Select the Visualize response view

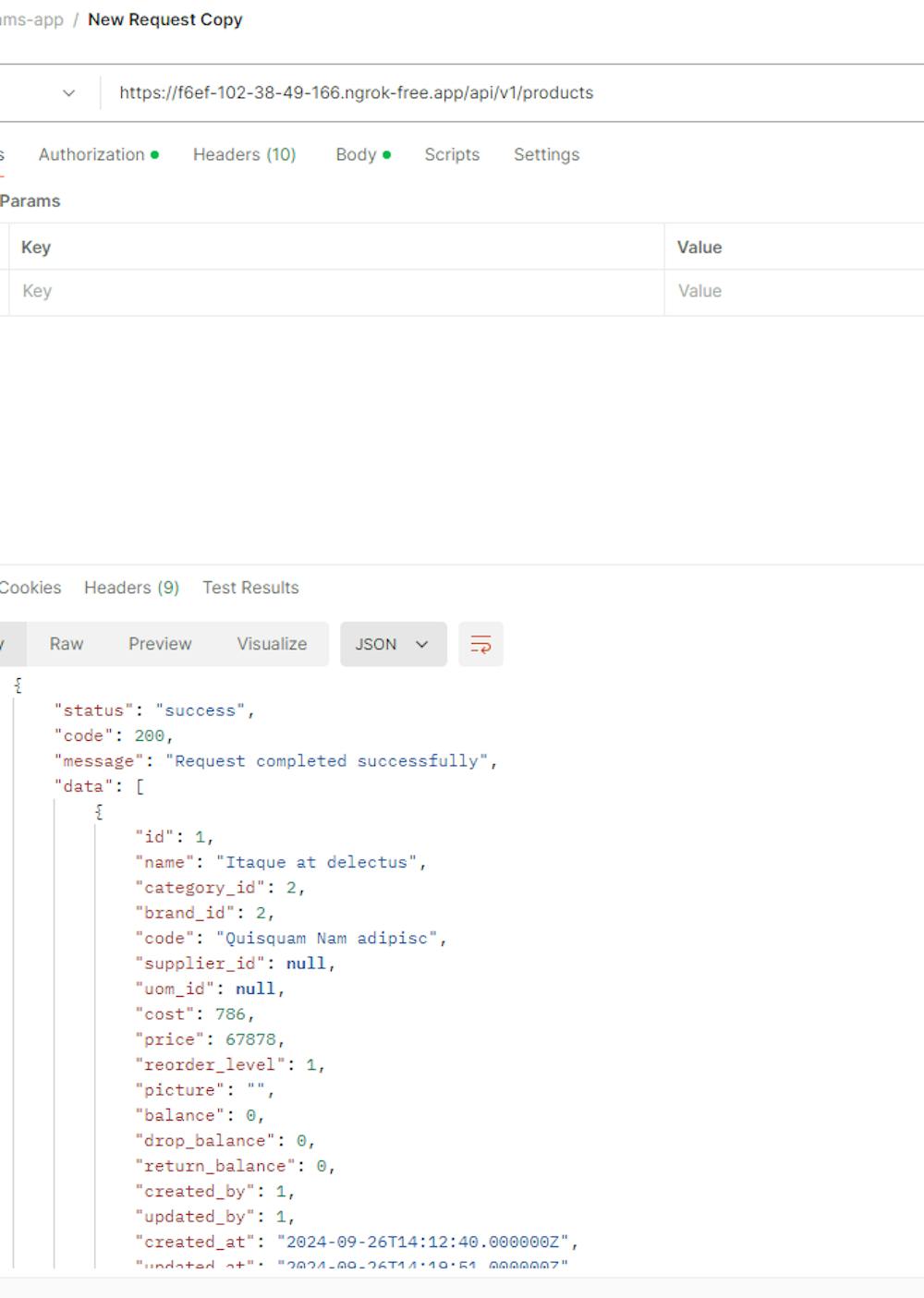272,644
